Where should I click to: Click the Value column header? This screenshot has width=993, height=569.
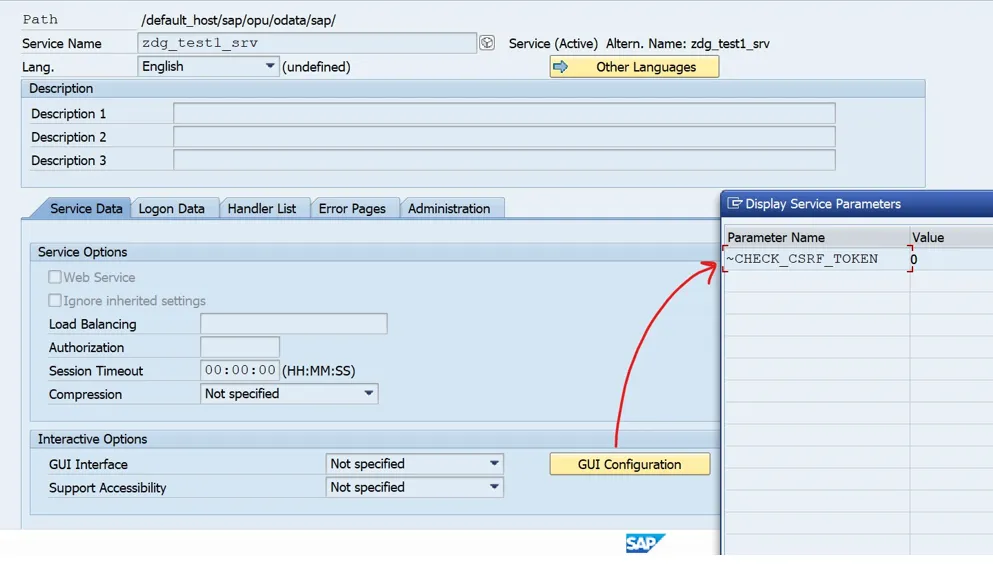[952, 237]
